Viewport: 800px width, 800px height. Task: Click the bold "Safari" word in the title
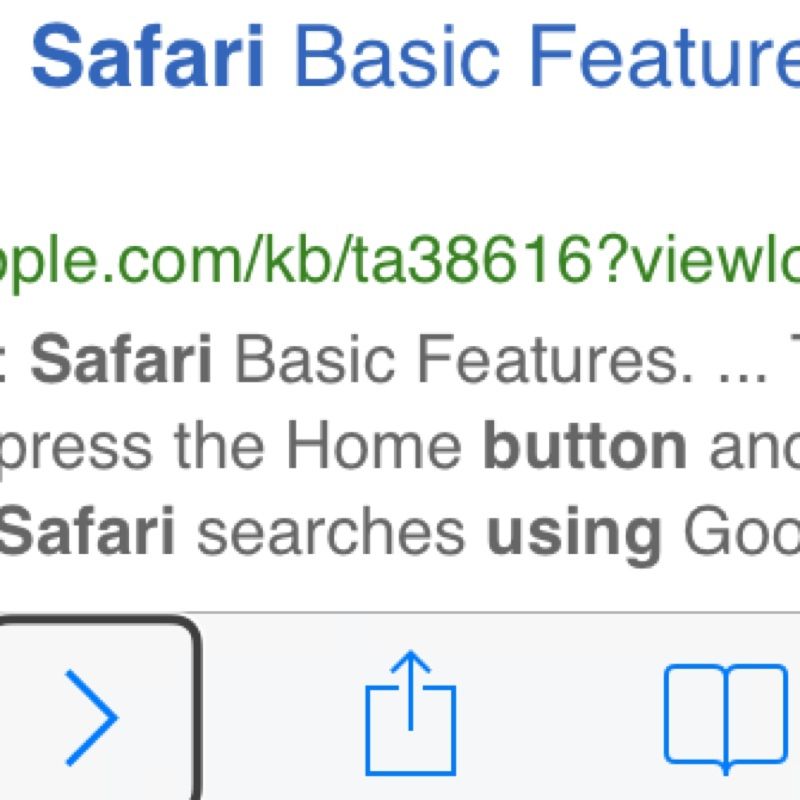[x=148, y=58]
